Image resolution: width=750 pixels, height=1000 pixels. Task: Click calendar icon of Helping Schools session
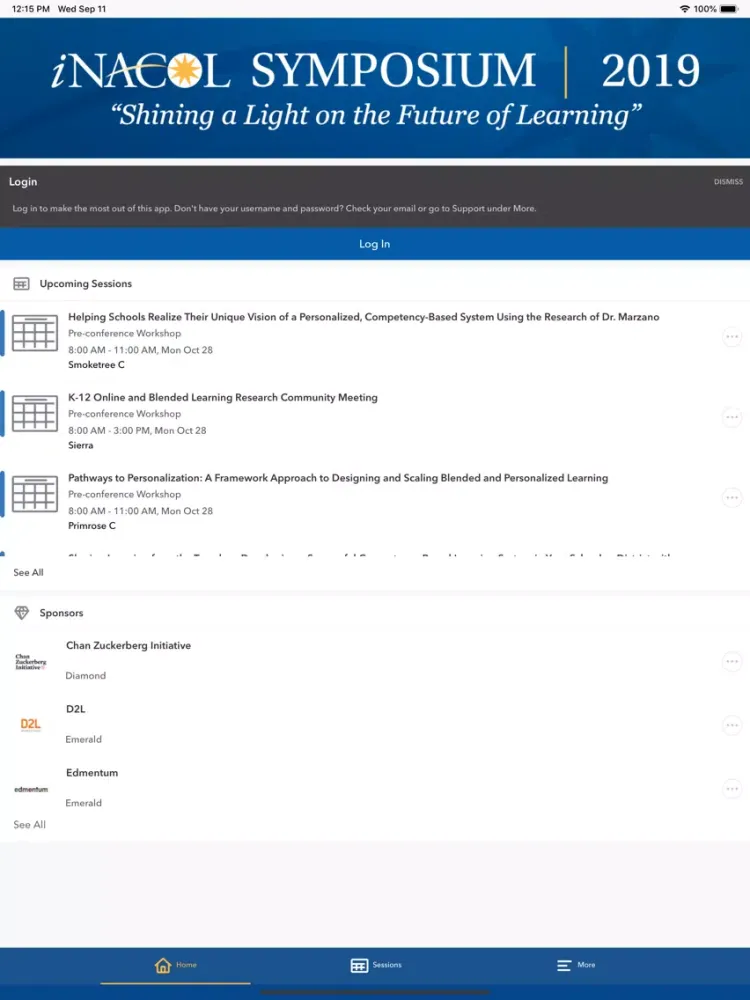[x=34, y=333]
